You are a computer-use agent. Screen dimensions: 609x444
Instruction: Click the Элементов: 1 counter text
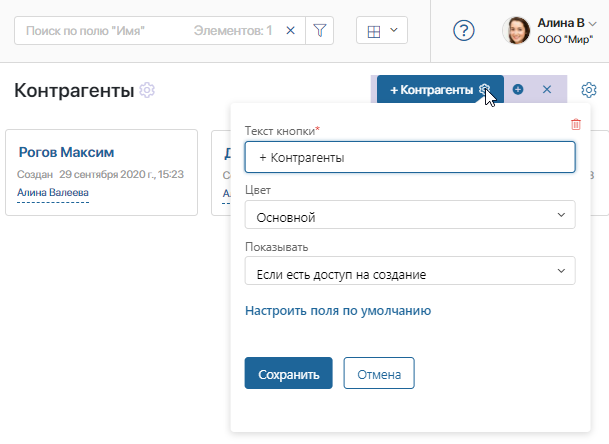coord(233,30)
